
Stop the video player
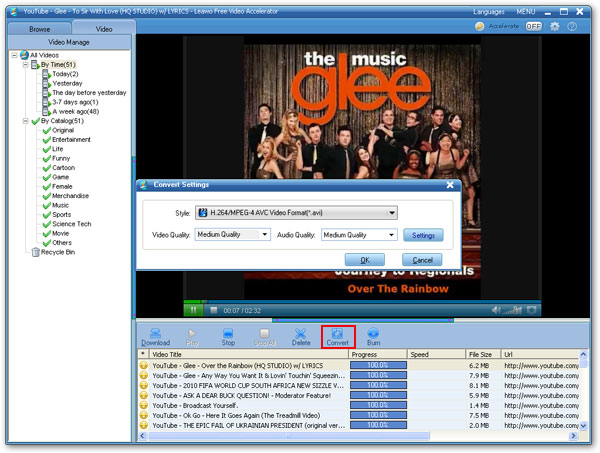click(214, 310)
